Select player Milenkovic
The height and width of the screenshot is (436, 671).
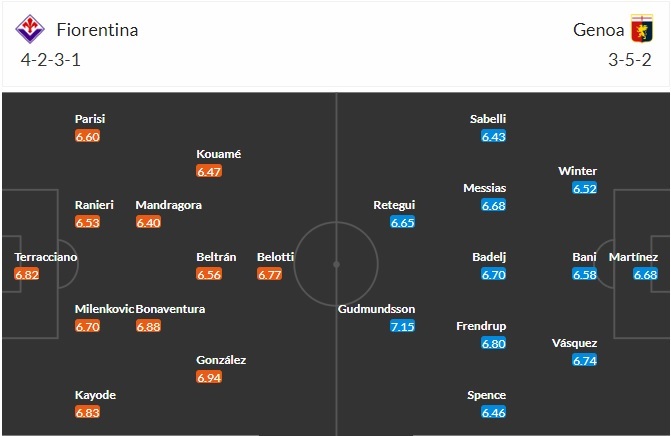point(104,309)
